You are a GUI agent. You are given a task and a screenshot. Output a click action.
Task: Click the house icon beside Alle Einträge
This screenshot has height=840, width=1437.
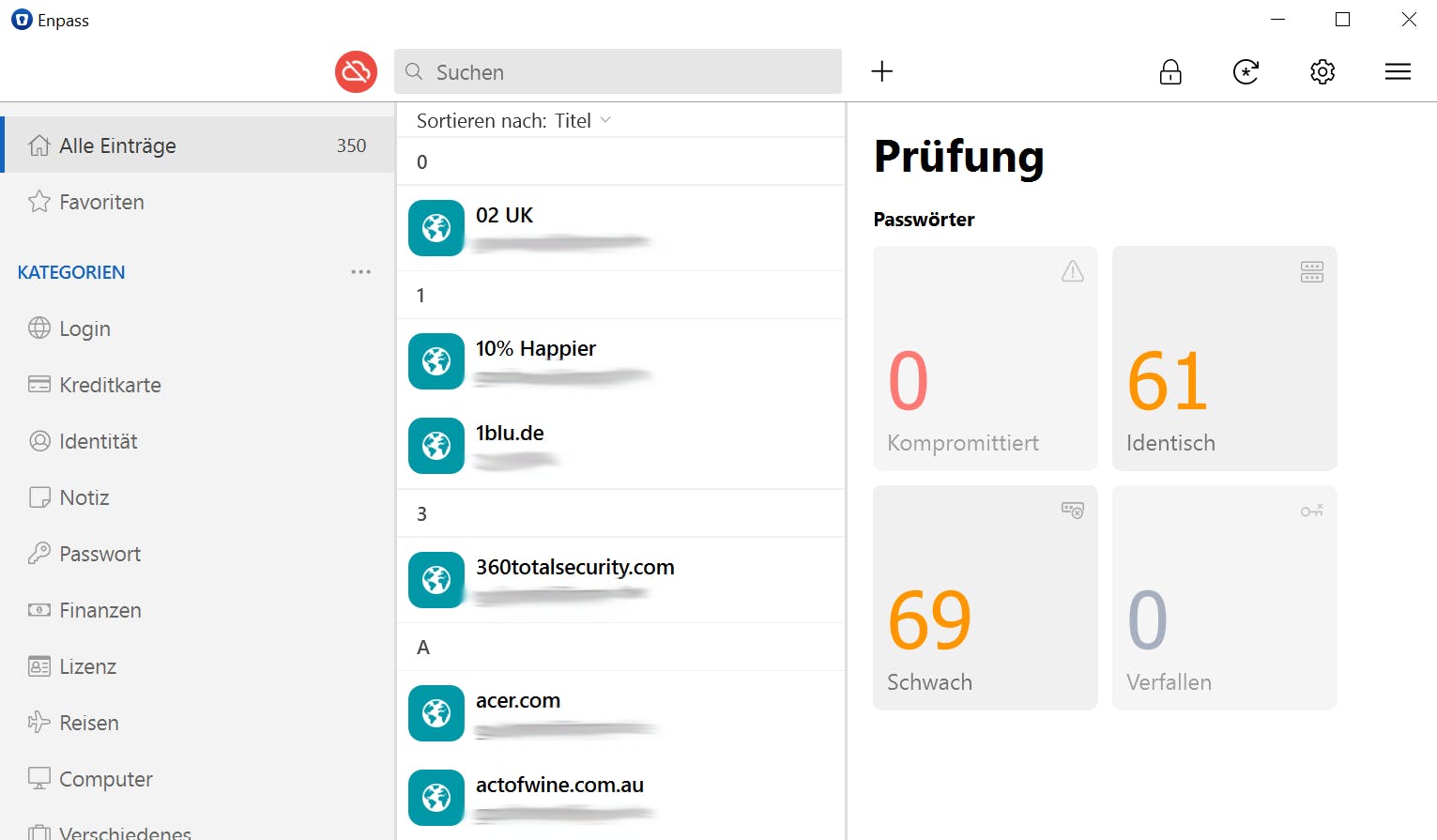(x=39, y=145)
